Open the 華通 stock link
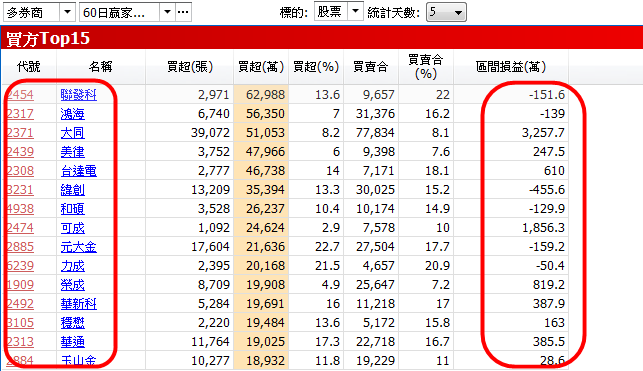The image size is (643, 371). tap(73, 341)
